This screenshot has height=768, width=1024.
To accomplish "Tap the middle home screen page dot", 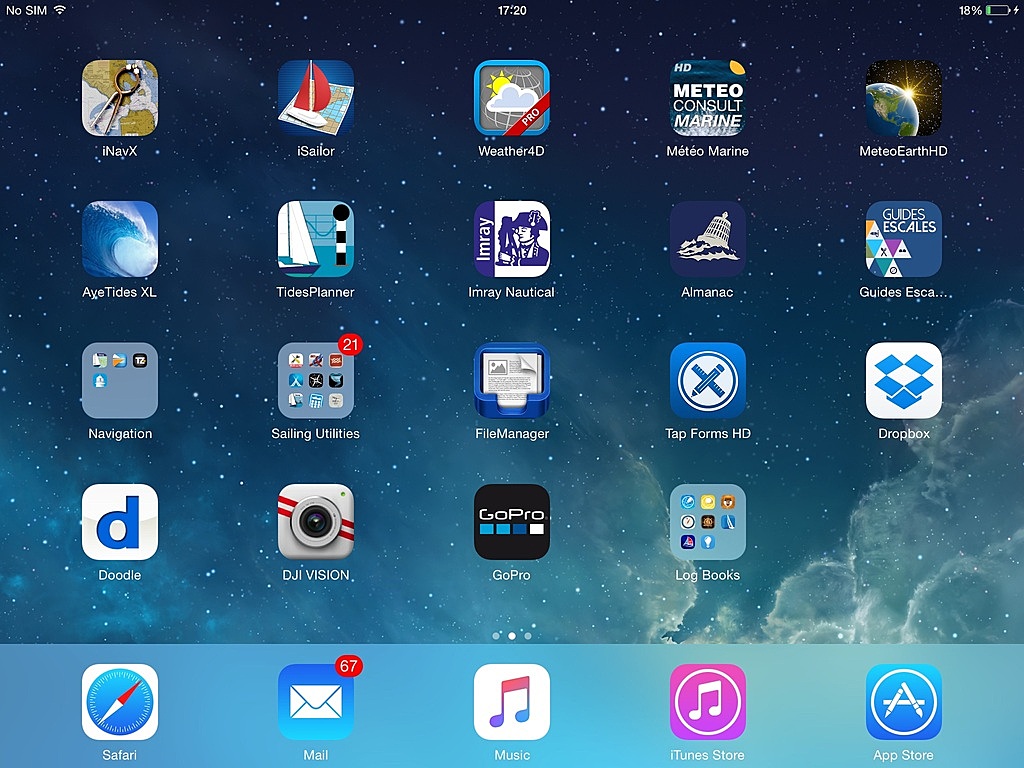I will pos(512,635).
